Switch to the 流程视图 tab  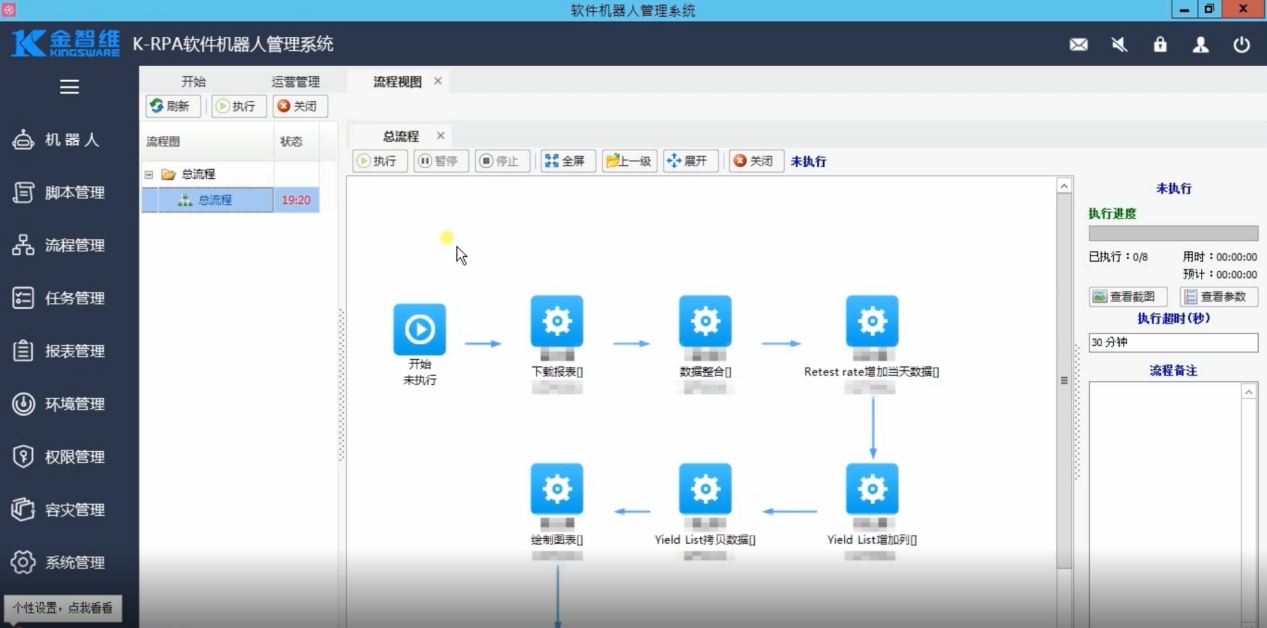tap(397, 82)
